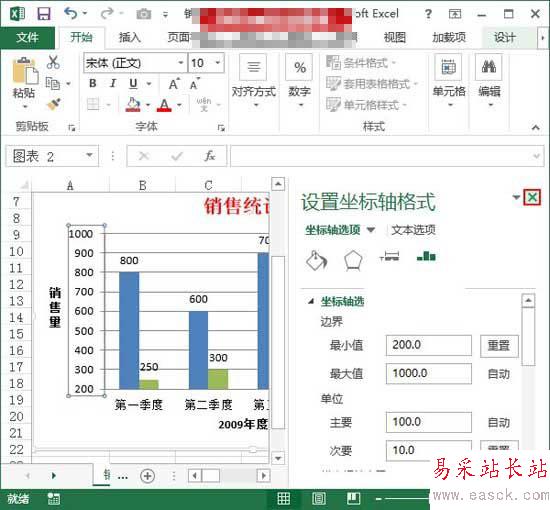550x510 pixels.
Task: Open the fill color dropdown arrow
Action: 148,105
